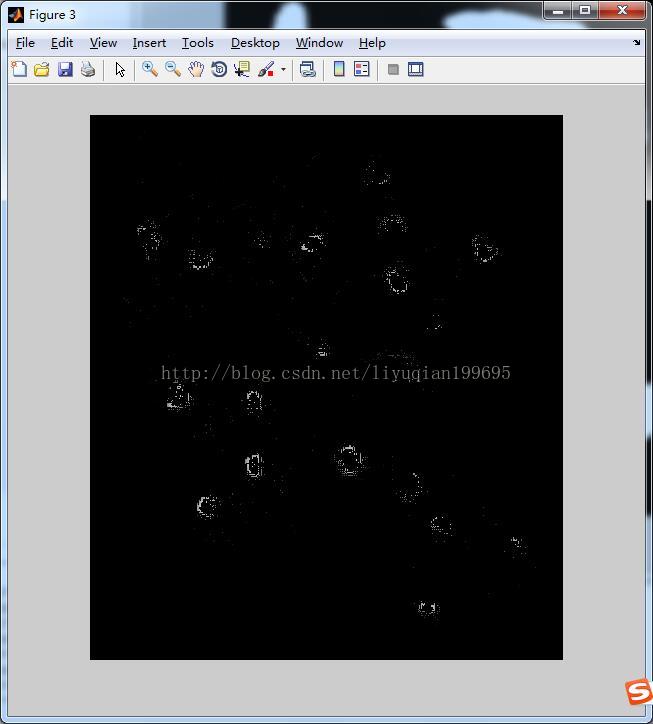Print the figure using the printer icon
The height and width of the screenshot is (724, 653).
click(x=88, y=69)
